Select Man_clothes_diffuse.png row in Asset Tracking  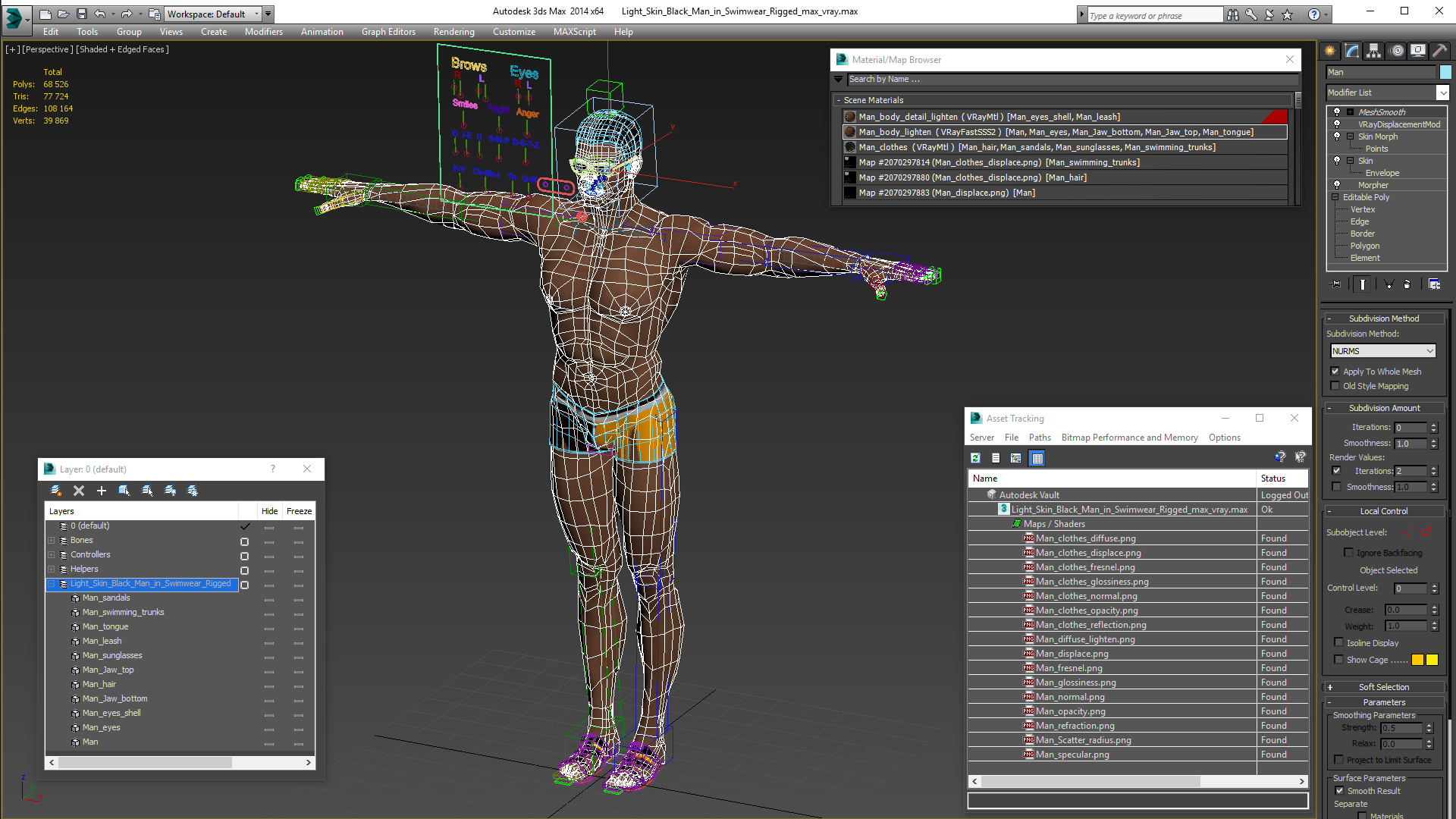(x=1138, y=538)
